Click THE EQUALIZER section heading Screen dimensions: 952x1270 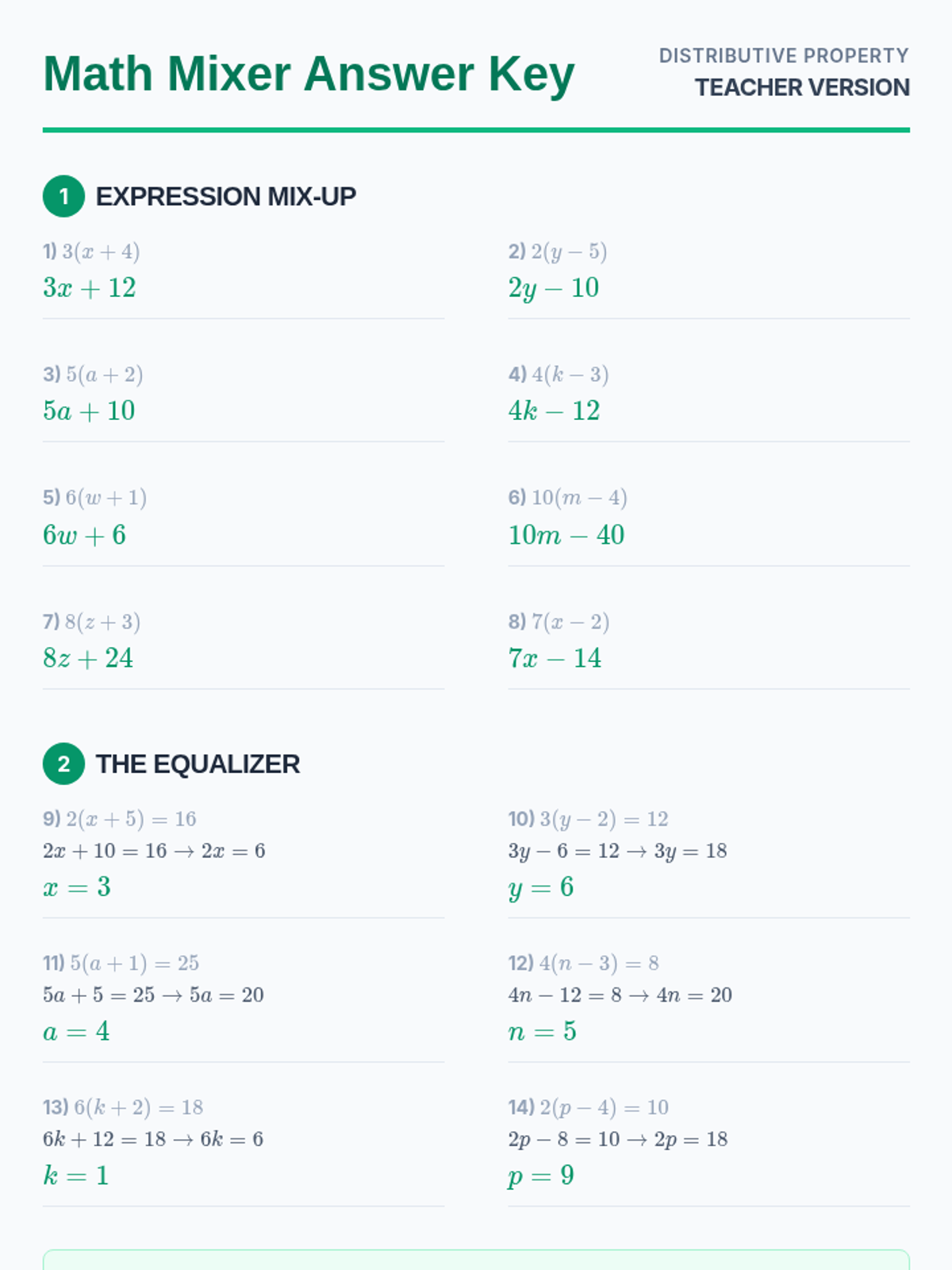tap(198, 764)
